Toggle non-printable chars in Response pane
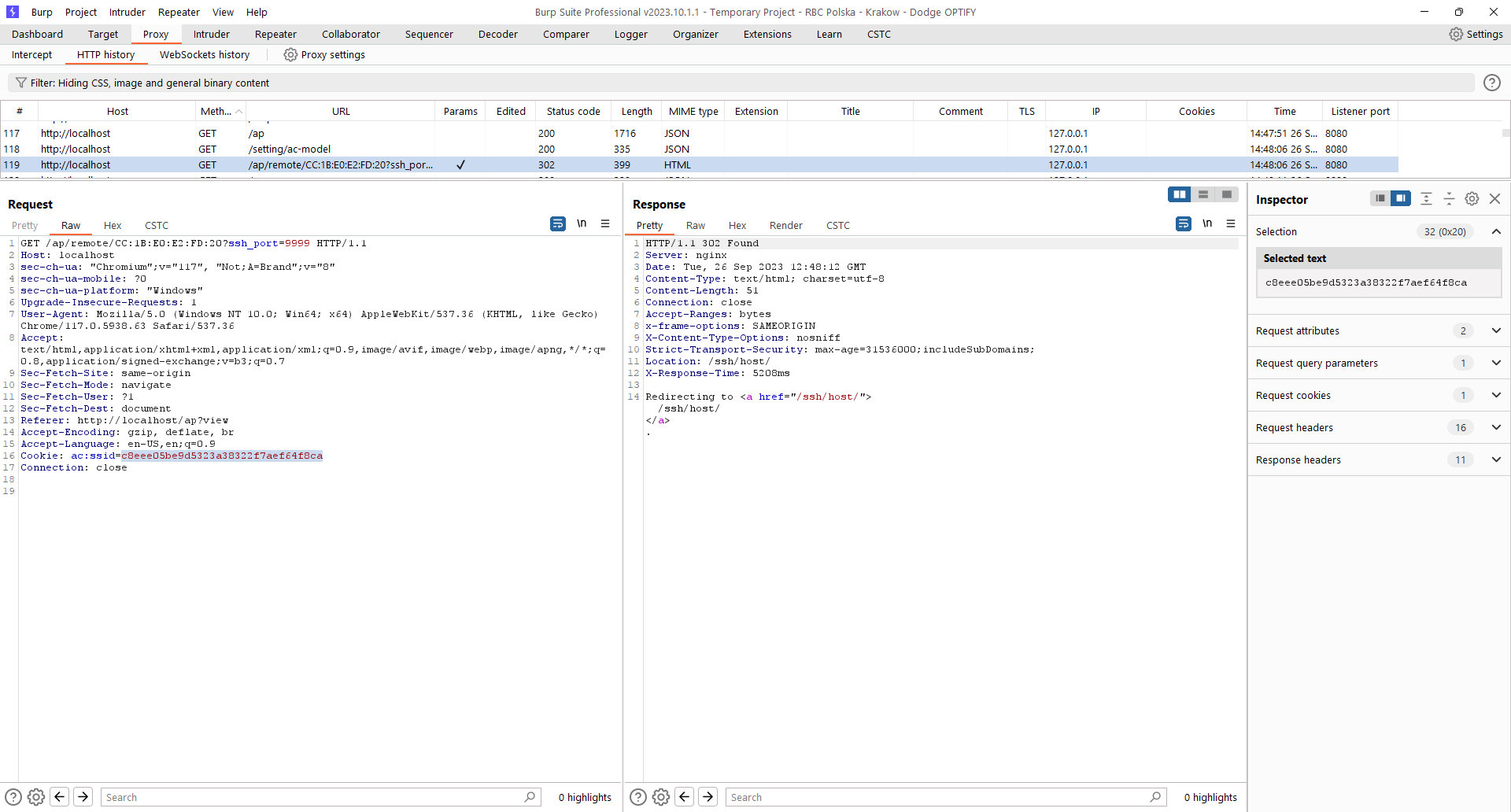This screenshot has width=1511, height=812. pyautogui.click(x=1207, y=223)
